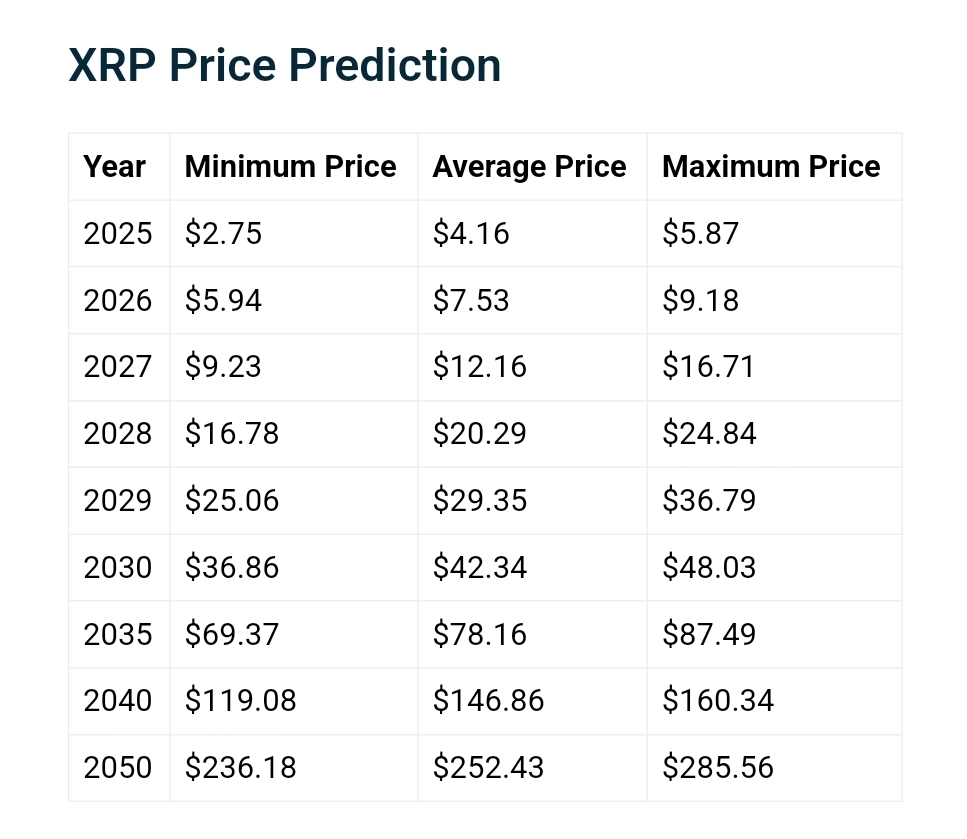The image size is (967, 839).
Task: Select the $48.03 maximum price cell
Action: [x=709, y=567]
